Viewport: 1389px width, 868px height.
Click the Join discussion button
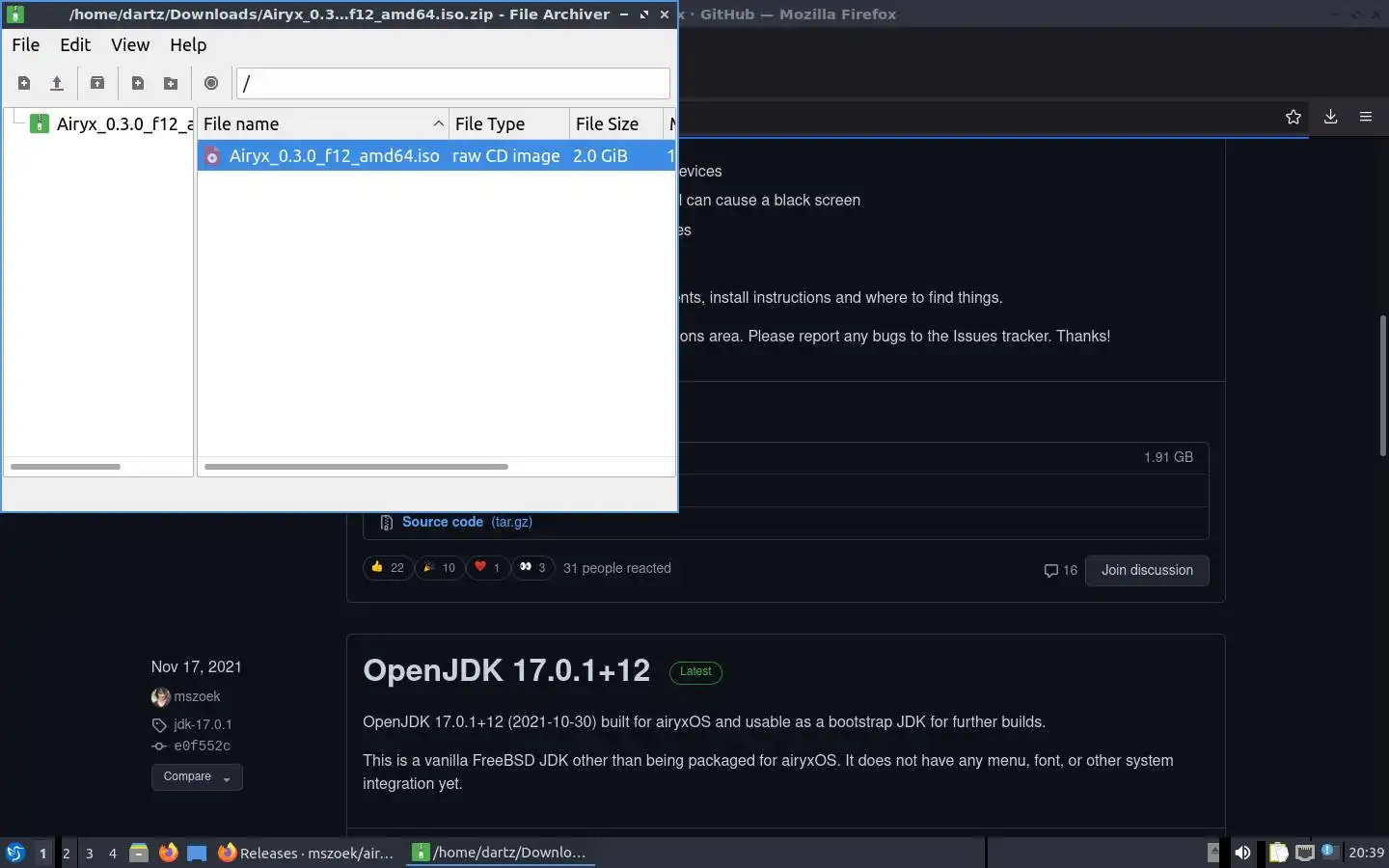click(x=1147, y=570)
